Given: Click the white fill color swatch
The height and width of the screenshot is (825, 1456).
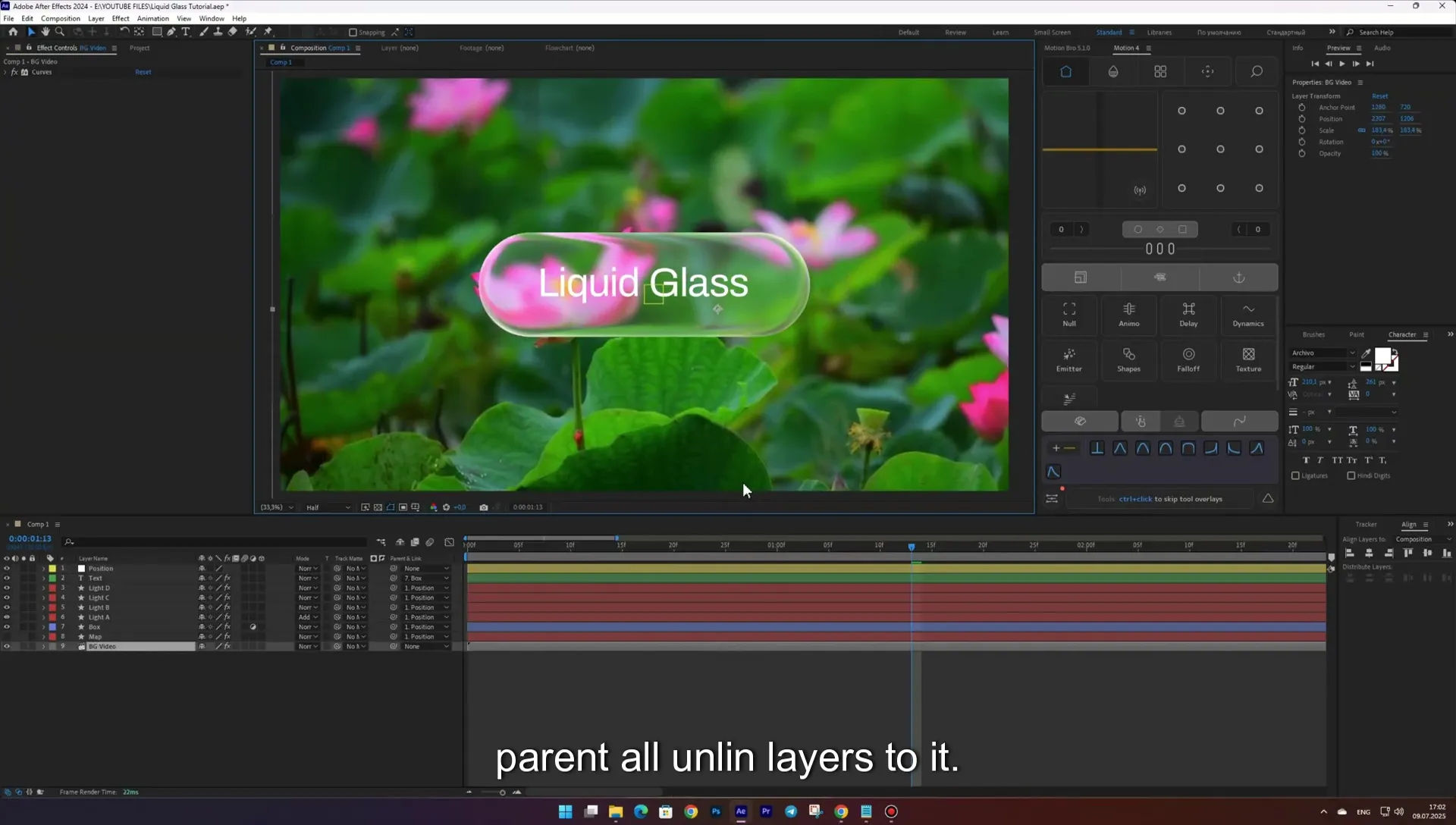Looking at the screenshot, I should (x=1383, y=356).
